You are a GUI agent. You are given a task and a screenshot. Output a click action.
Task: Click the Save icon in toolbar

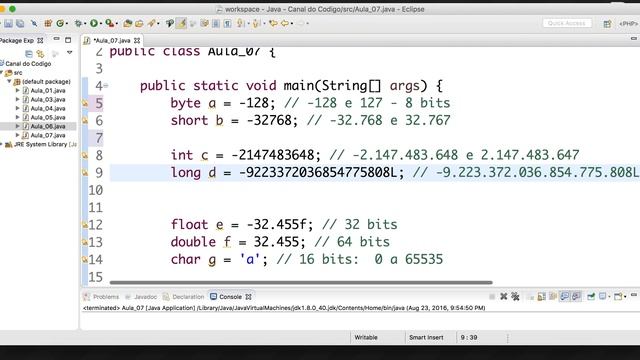pyautogui.click(x=8, y=24)
